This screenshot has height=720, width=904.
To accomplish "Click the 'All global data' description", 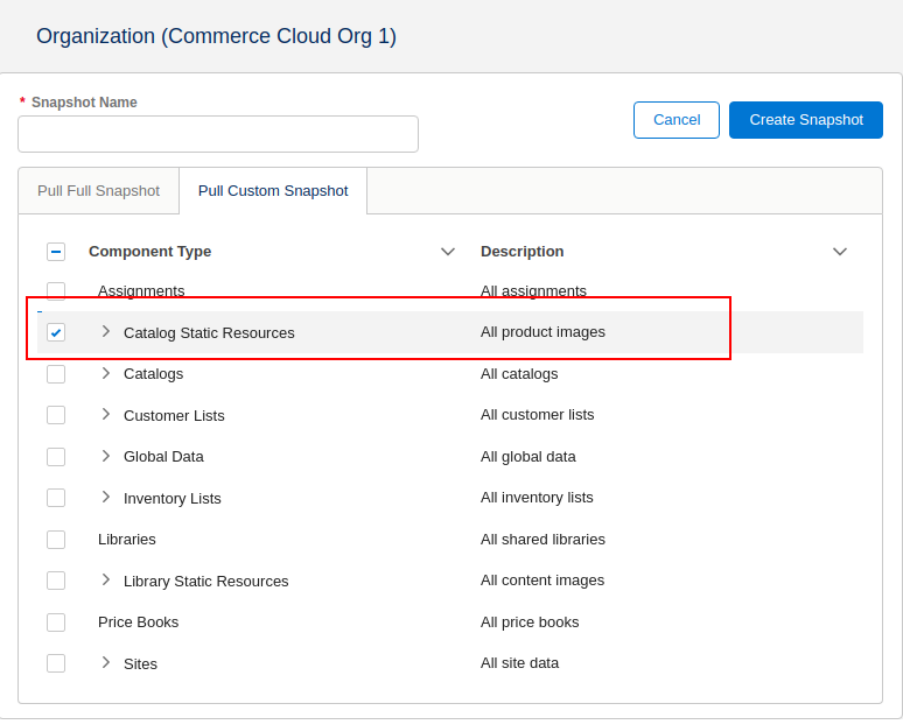I will (x=528, y=457).
